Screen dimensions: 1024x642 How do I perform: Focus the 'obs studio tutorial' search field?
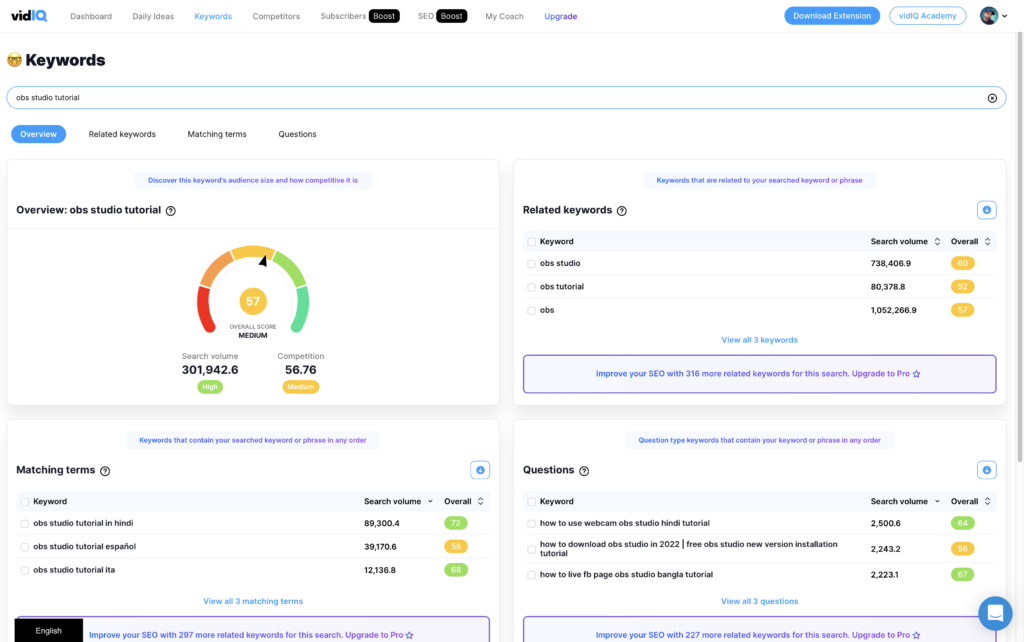click(506, 98)
